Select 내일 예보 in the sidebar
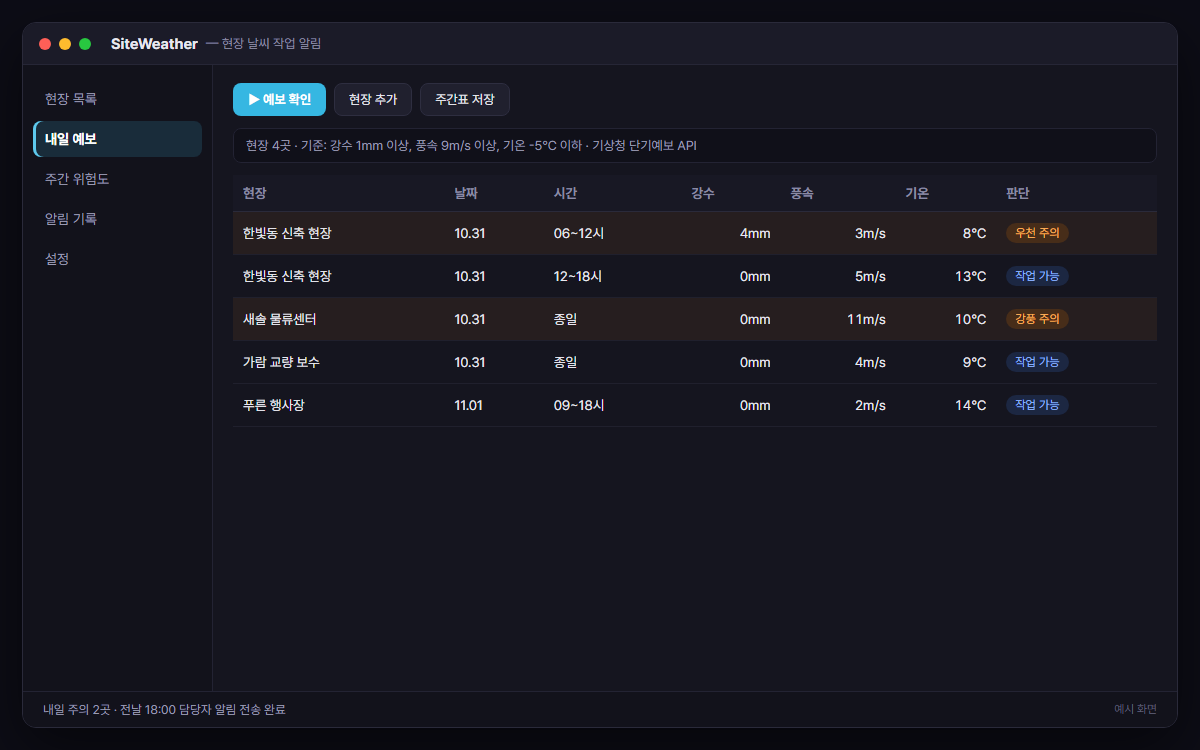The width and height of the screenshot is (1200, 750). [118, 139]
